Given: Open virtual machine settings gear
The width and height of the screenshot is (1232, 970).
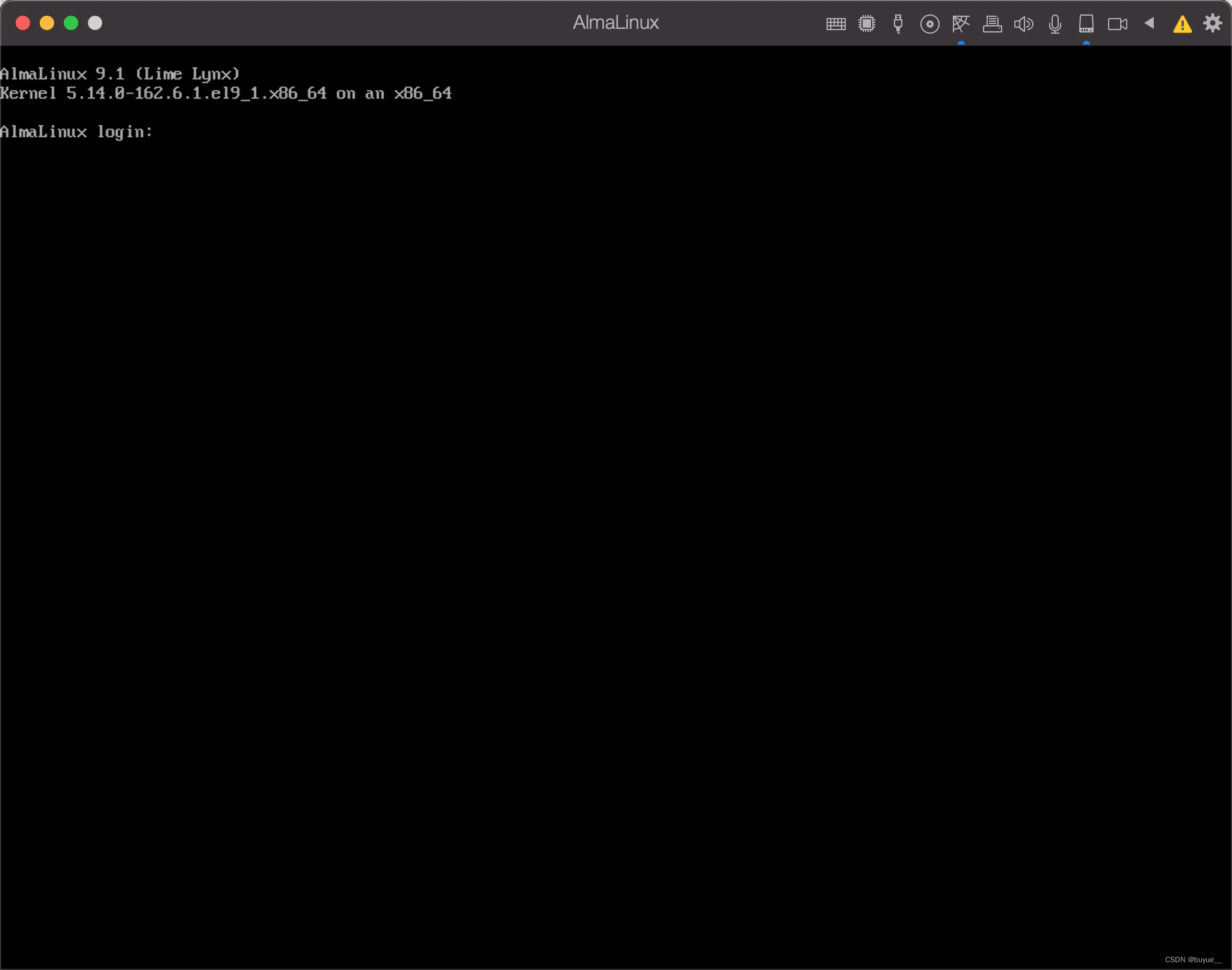Looking at the screenshot, I should point(1212,23).
